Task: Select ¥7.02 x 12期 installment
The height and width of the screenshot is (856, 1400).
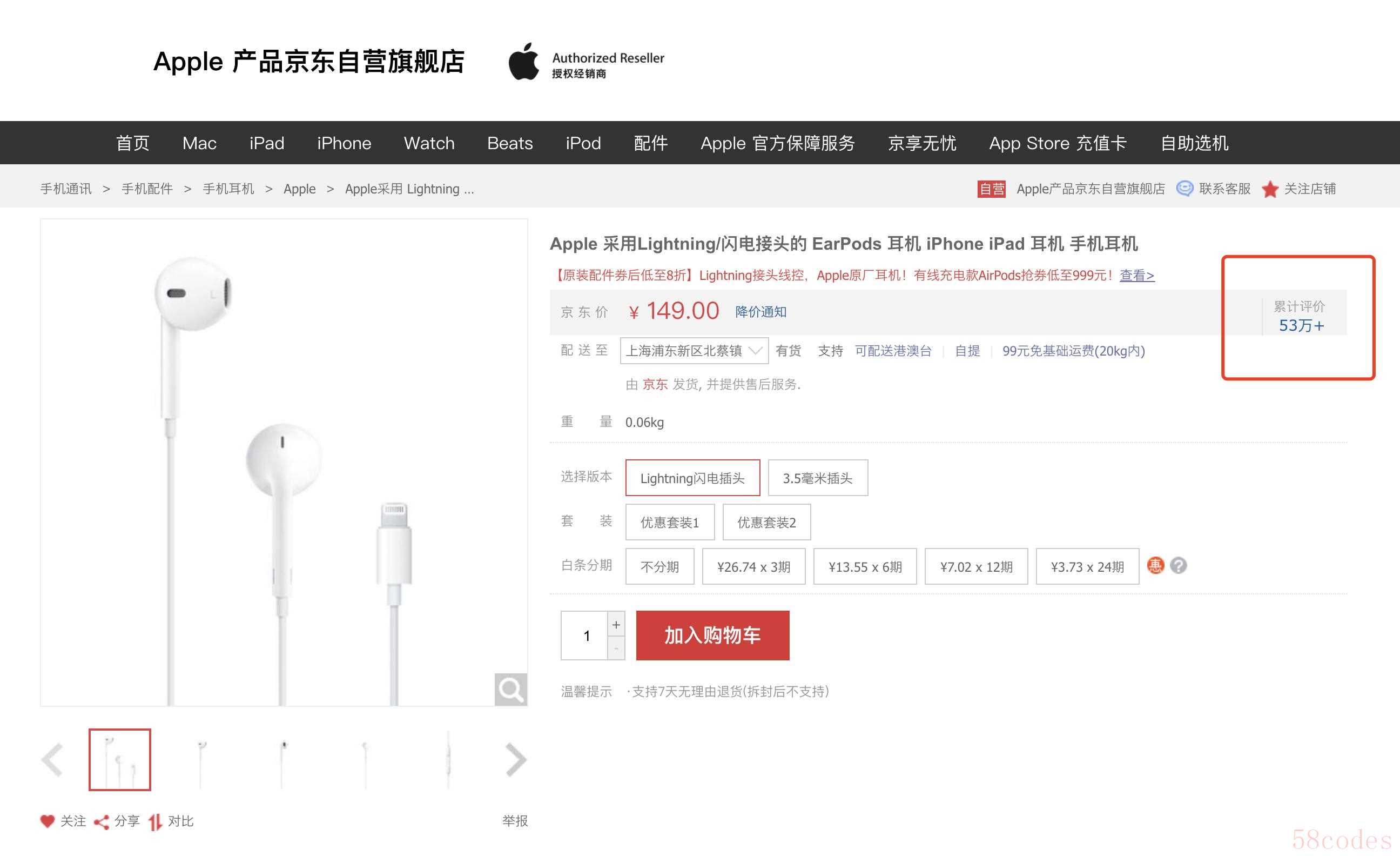Action: 976,567
